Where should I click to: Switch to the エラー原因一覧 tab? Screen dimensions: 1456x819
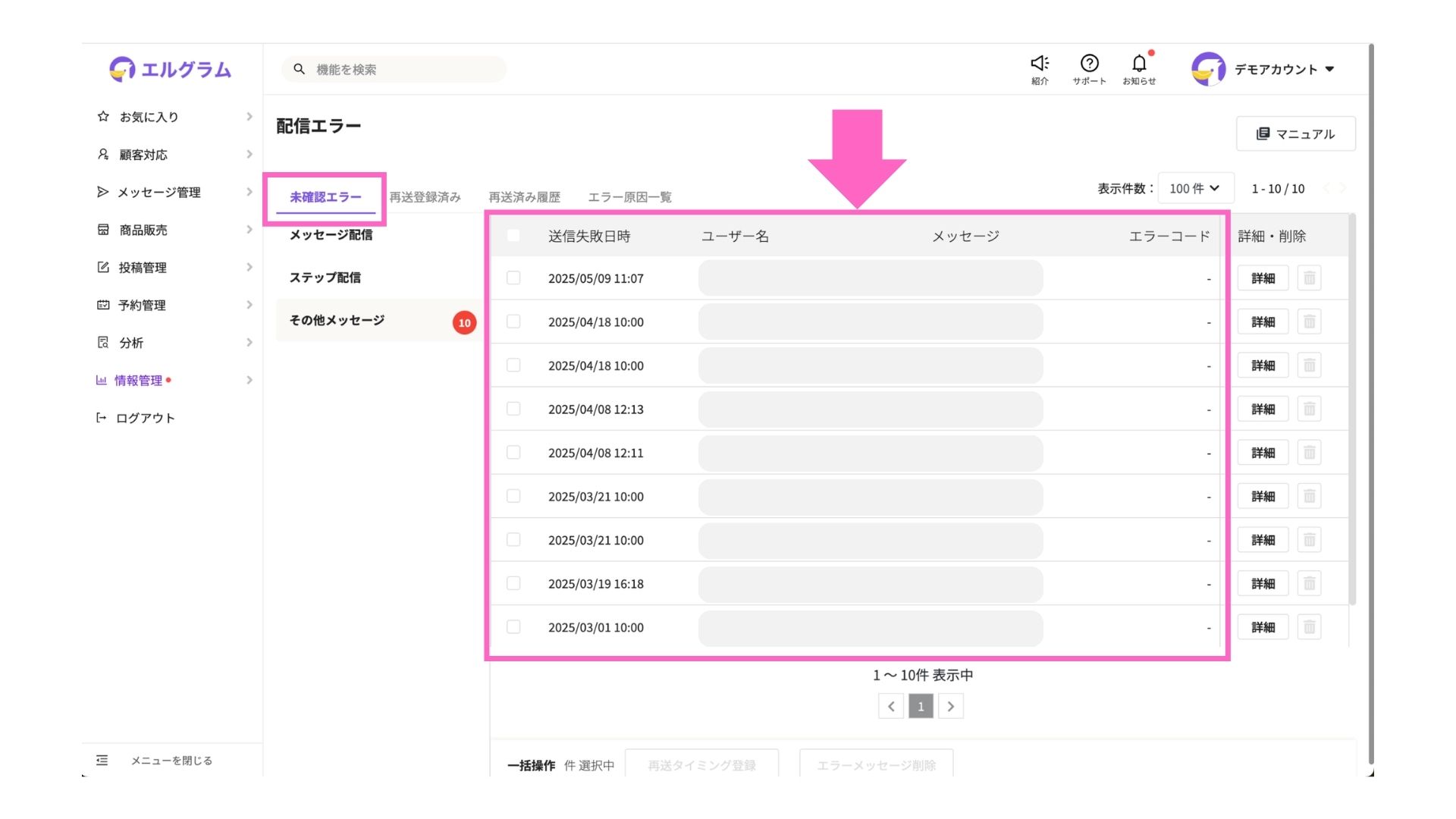click(x=629, y=197)
